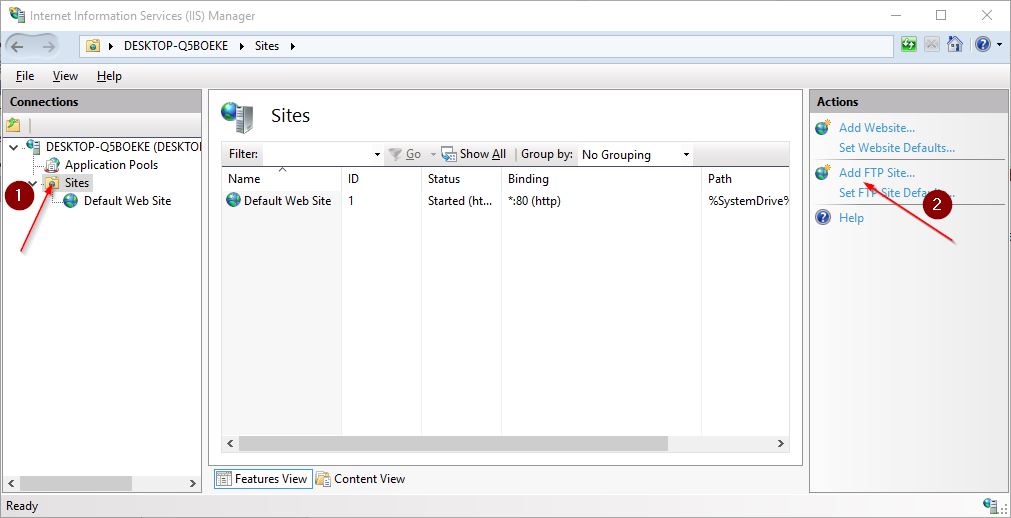Click the globe icon in Default Web Site row
This screenshot has width=1011, height=518.
233,200
